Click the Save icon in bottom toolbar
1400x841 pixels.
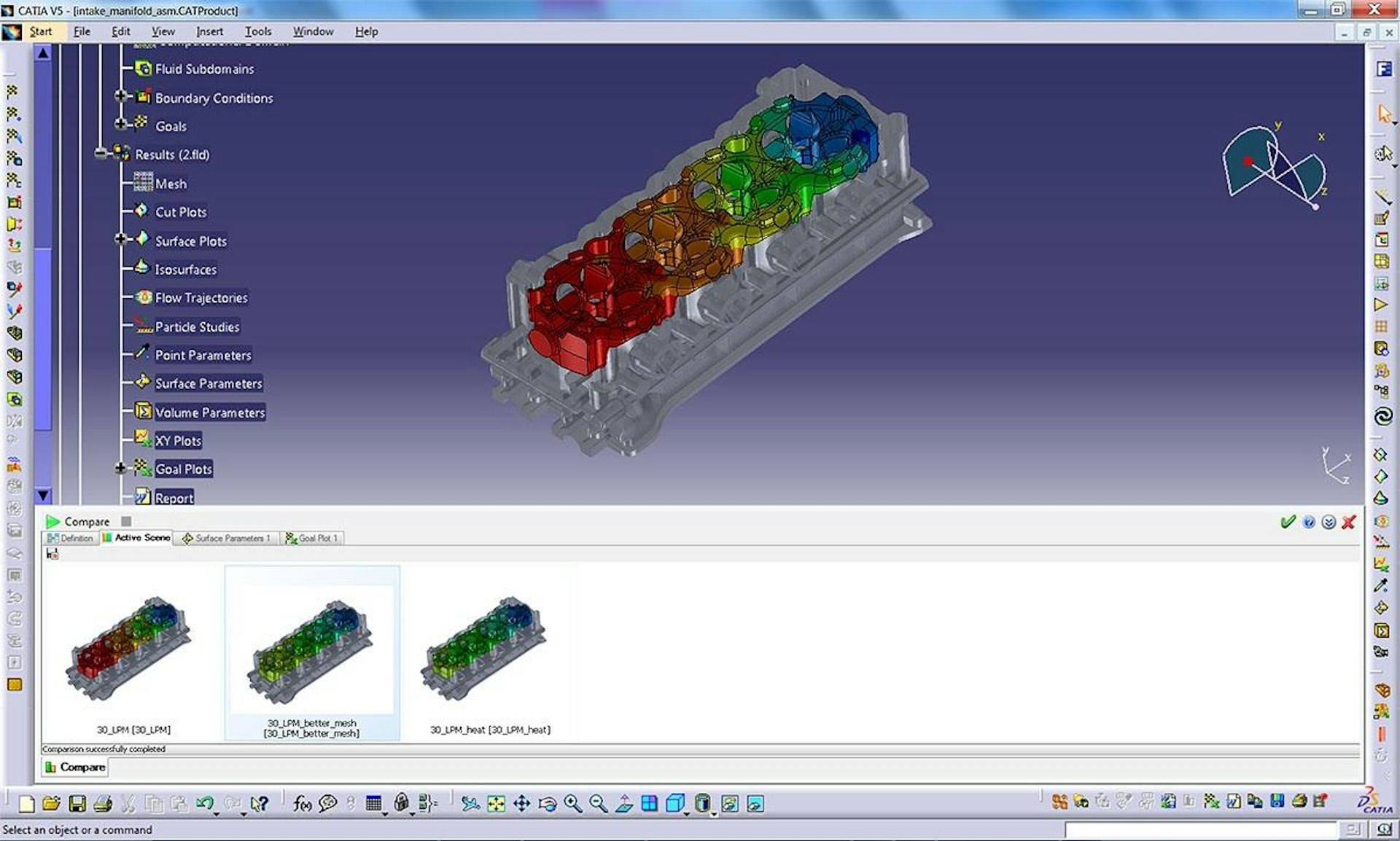click(77, 803)
